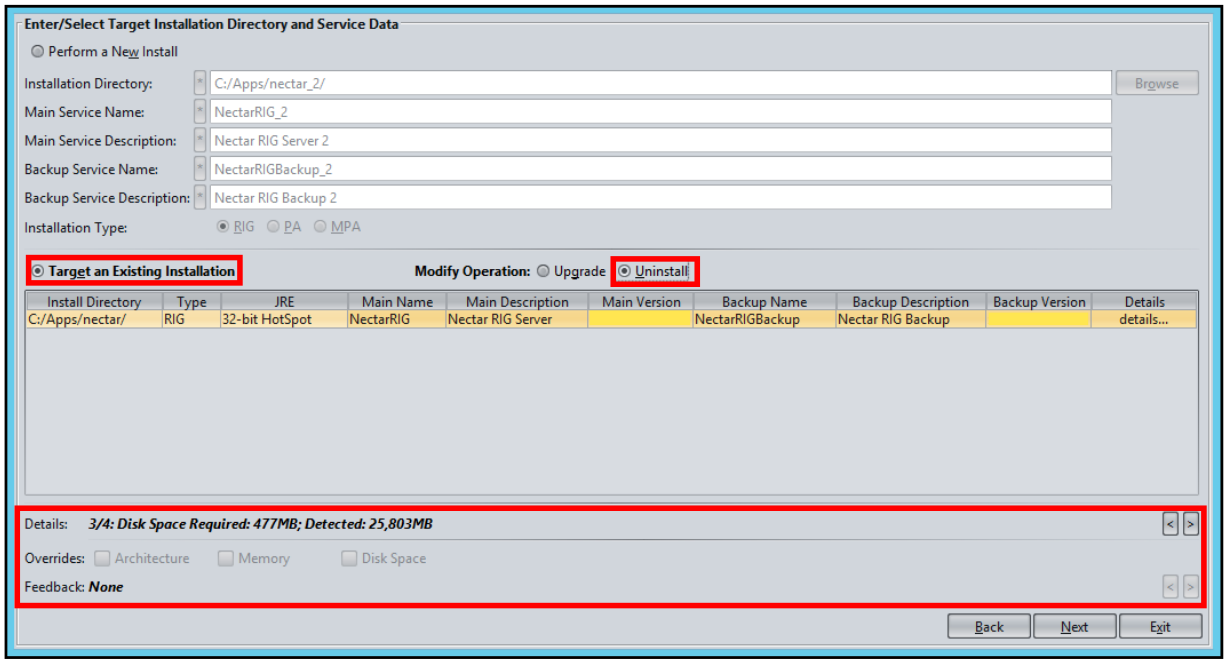
Task: Show next Details message arrow
Action: tap(1190, 523)
